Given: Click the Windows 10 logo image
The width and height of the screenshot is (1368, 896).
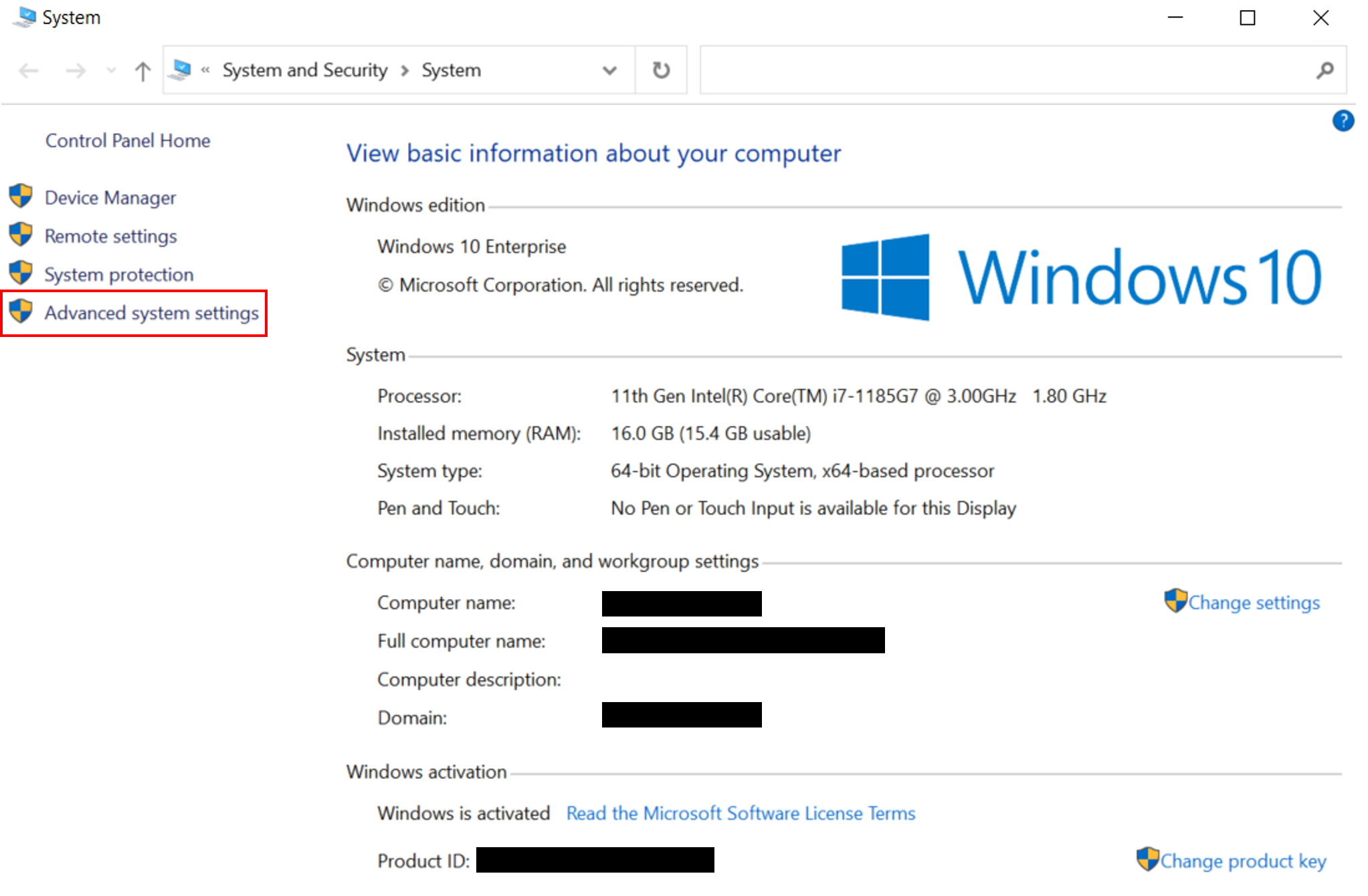Looking at the screenshot, I should tap(1081, 277).
